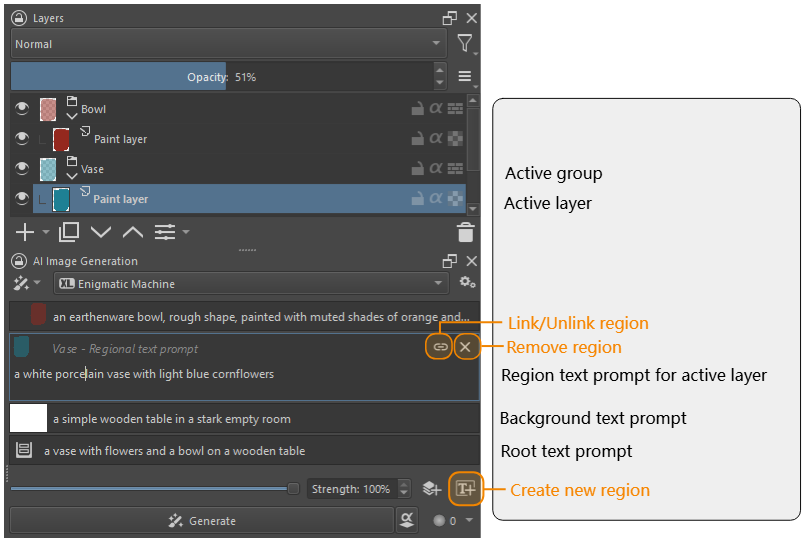Hide the Paint layer under Bowl
The width and height of the screenshot is (810, 542).
(x=22, y=138)
